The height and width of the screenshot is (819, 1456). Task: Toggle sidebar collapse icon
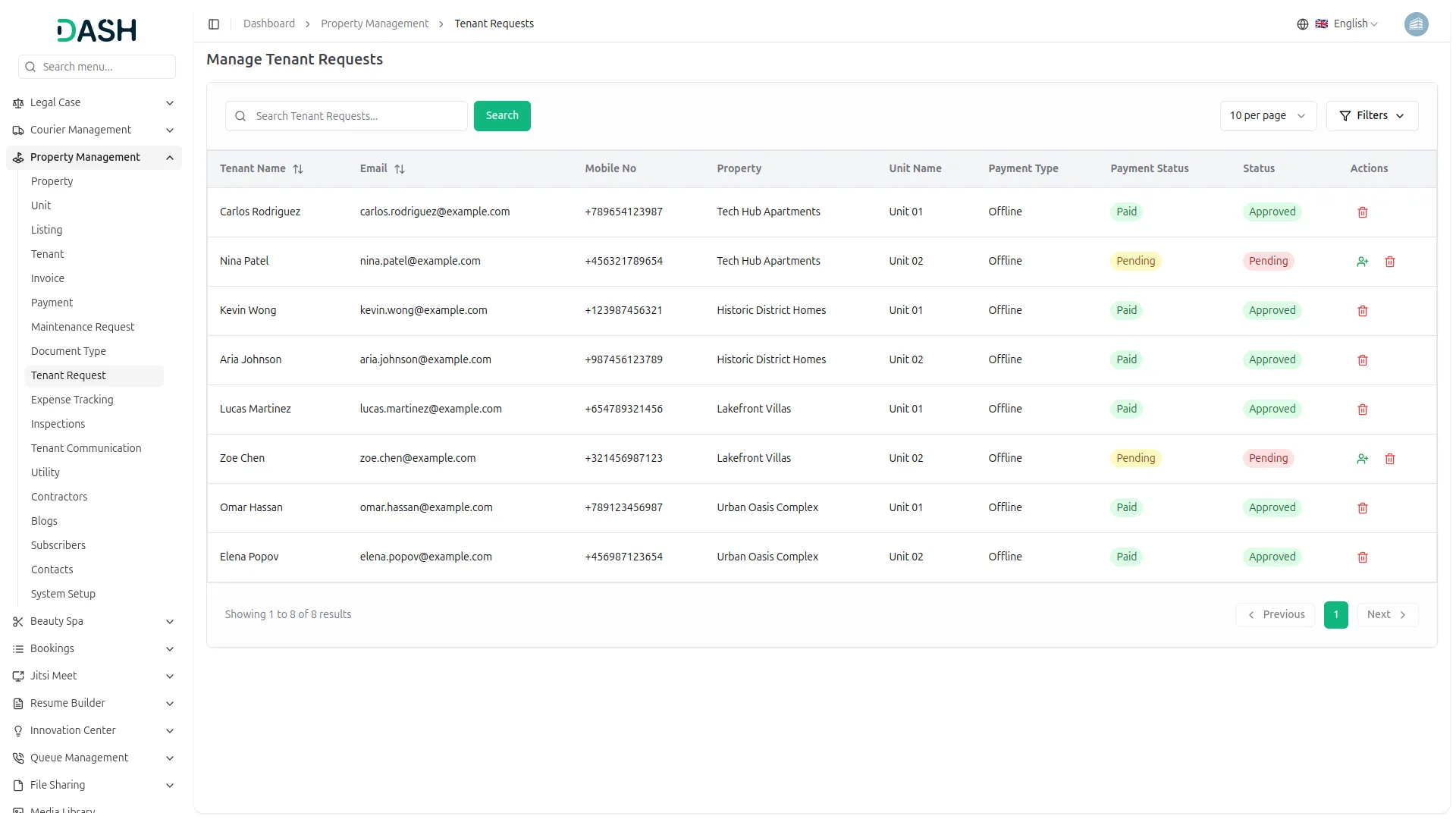(214, 24)
